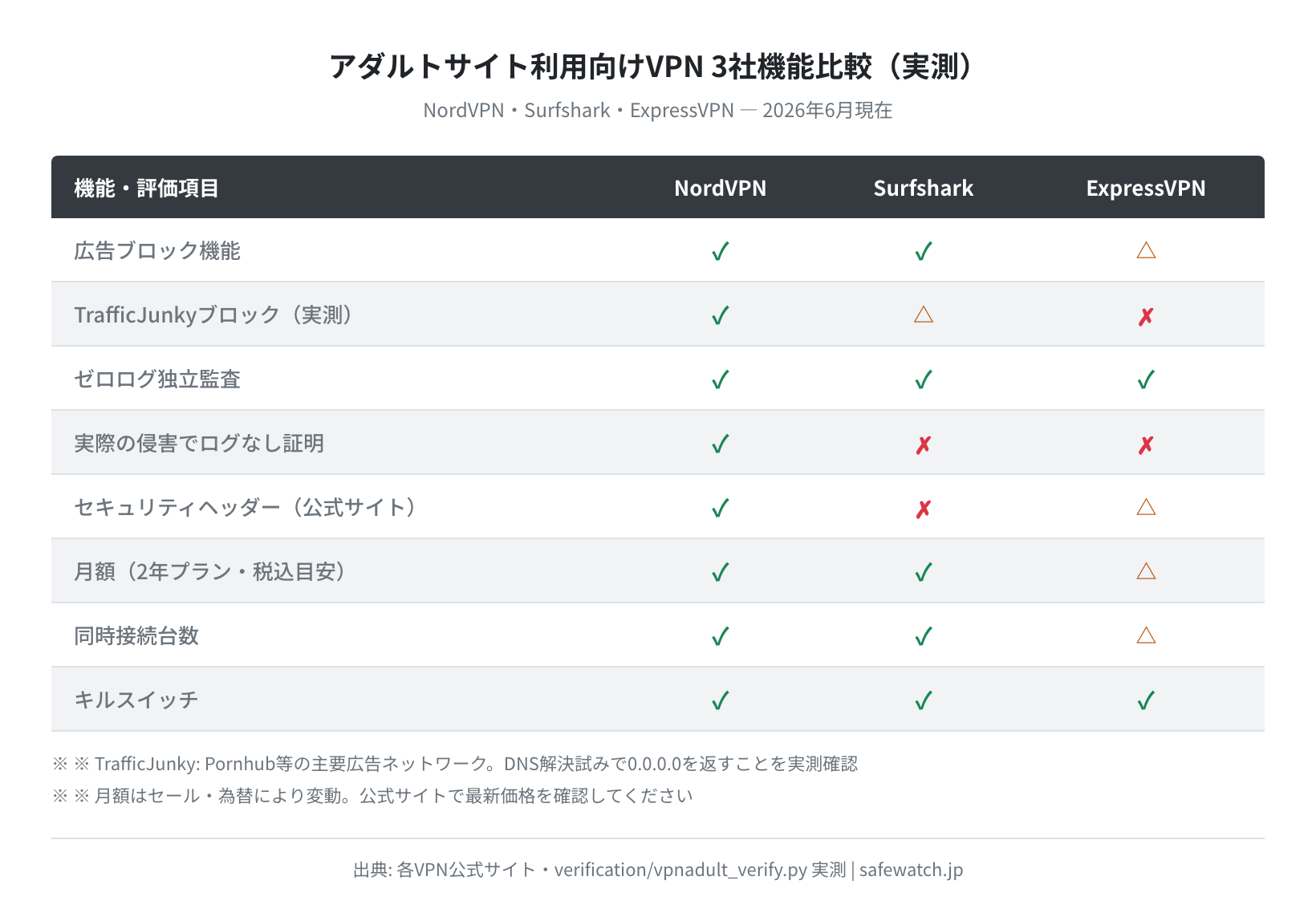Click ExpressVPN red cross in 実際の侵害でログなし証明 row
Image resolution: width=1316 pixels, height=913 pixels.
1146,445
